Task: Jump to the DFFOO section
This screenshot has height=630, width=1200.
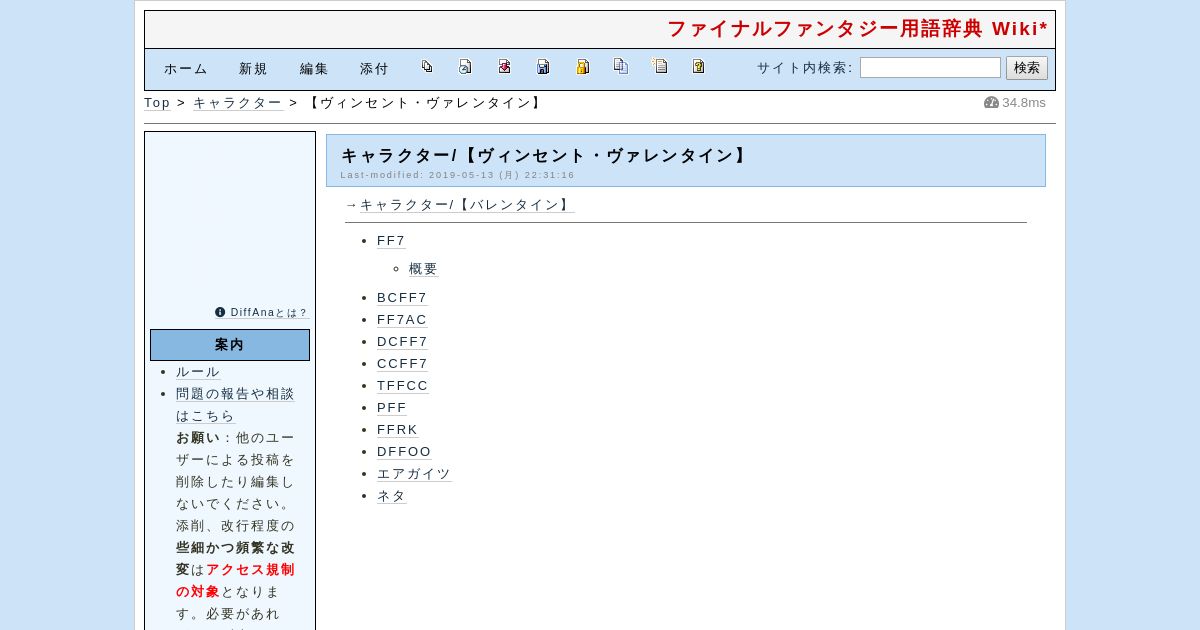Action: coord(404,452)
